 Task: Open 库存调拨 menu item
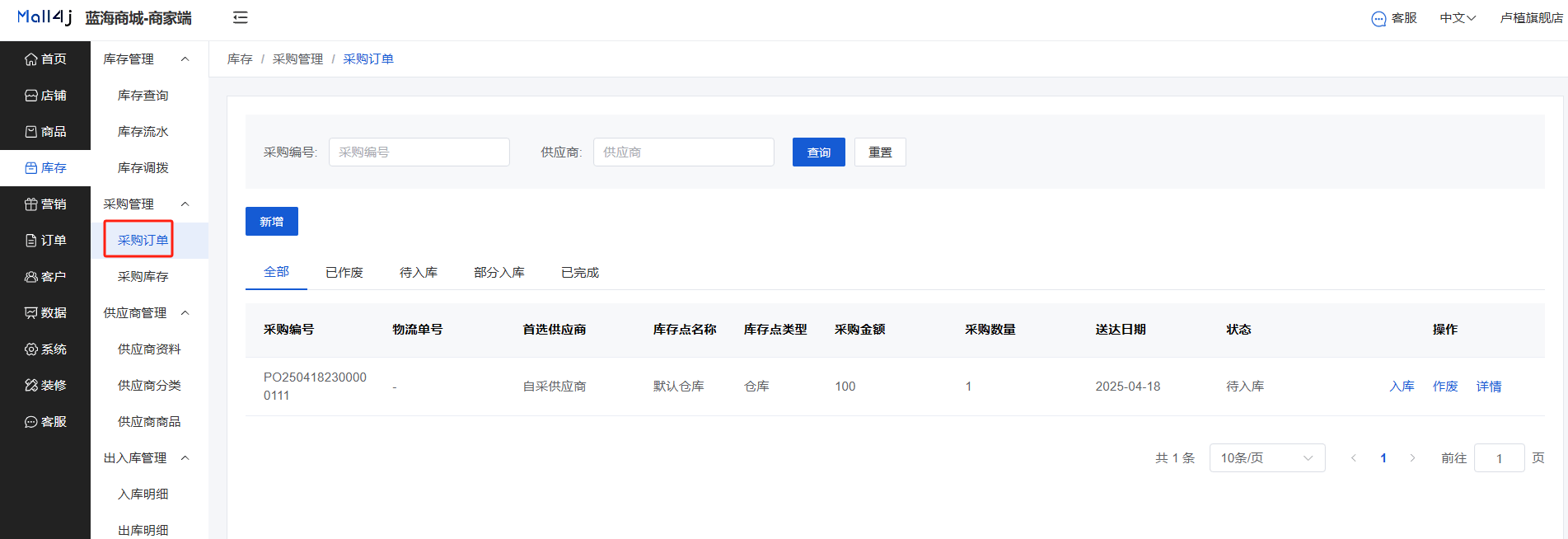143,168
